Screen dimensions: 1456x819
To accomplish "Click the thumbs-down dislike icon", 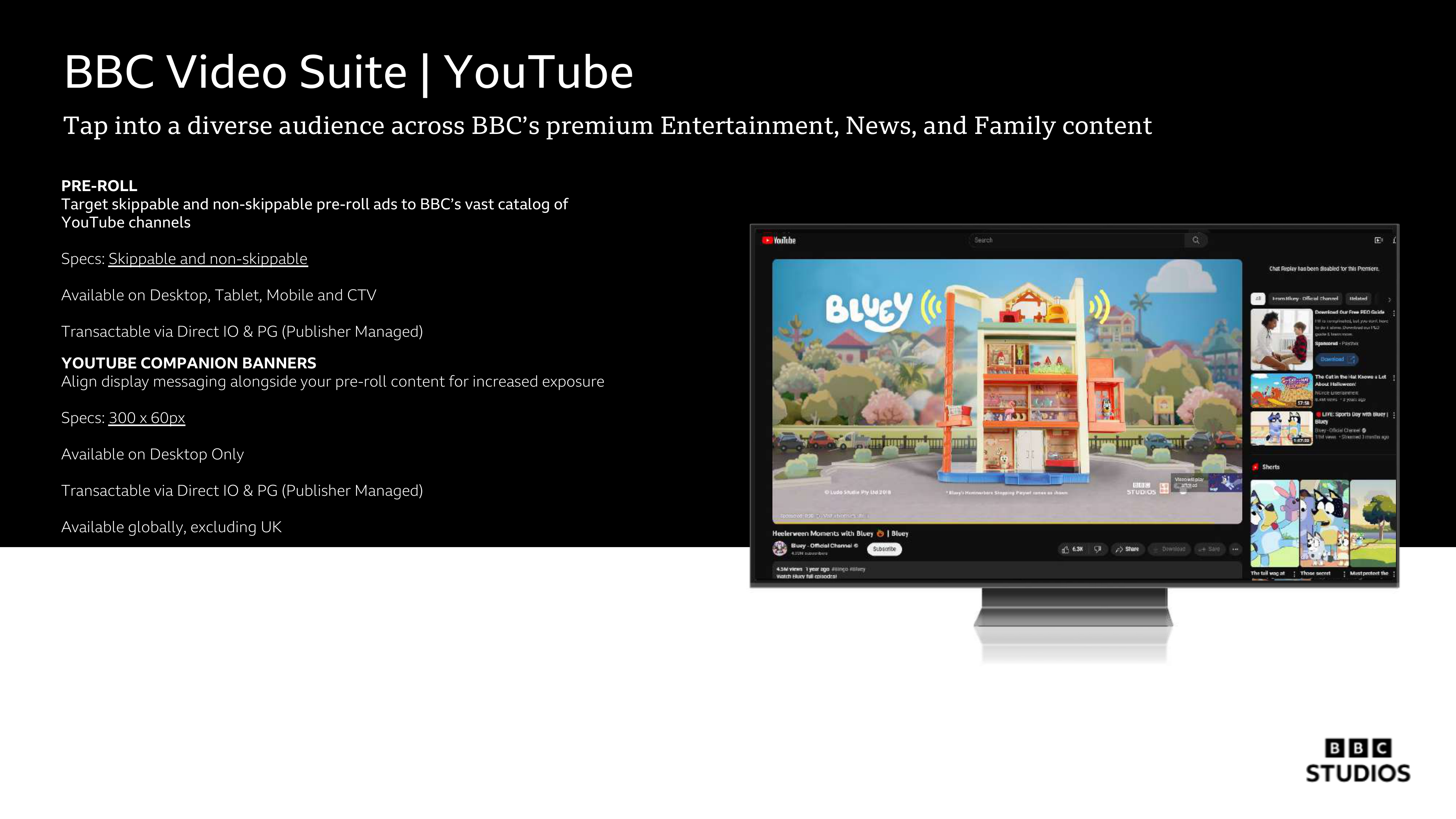I will tap(1097, 549).
